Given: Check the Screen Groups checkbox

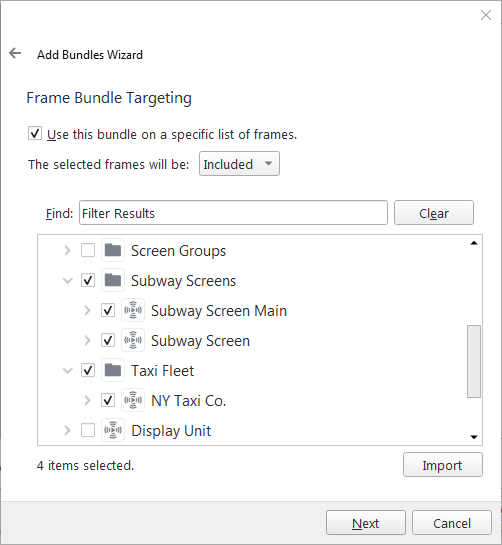Looking at the screenshot, I should 88,250.
